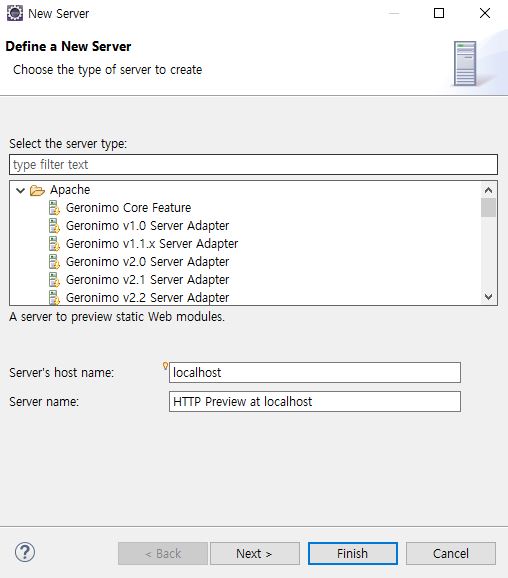
Task: Click the Finish button
Action: 353,553
